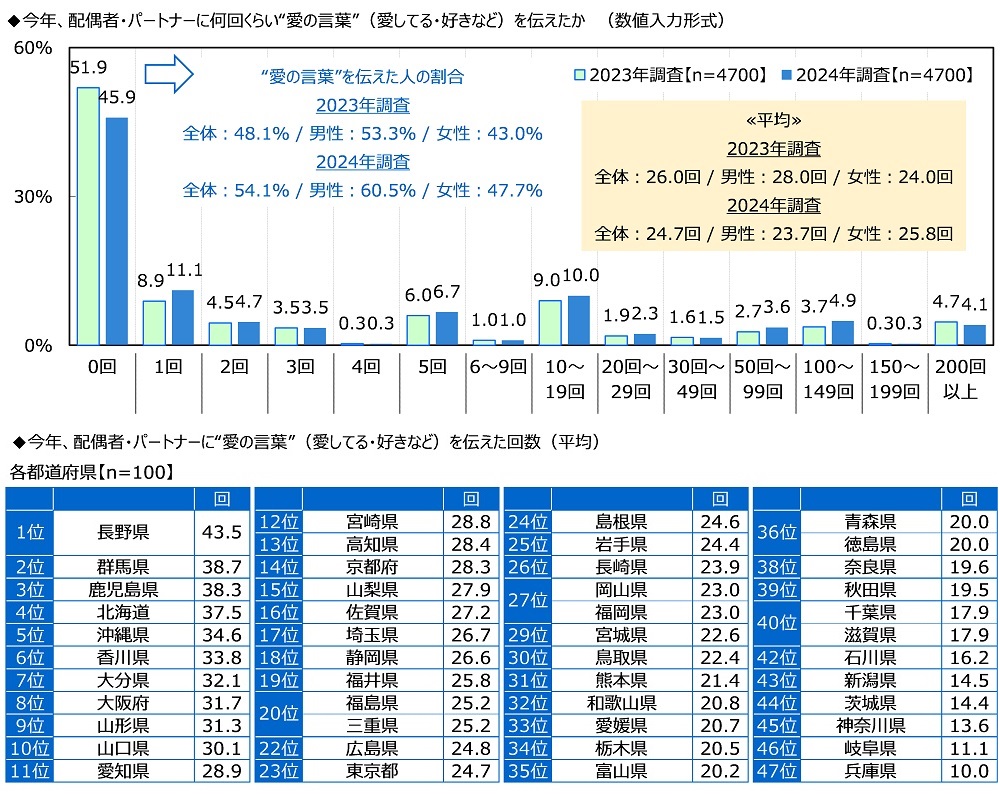Image resolution: width=1000 pixels, height=802 pixels.
Task: Select the 長野県 cell in the ranking table
Action: click(x=121, y=533)
